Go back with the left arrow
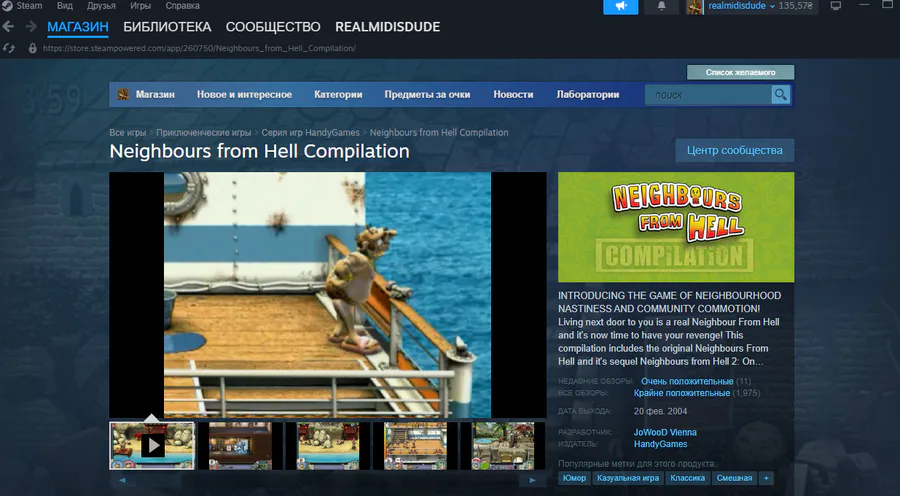Screen dimensions: 900x496 (x=8, y=26)
